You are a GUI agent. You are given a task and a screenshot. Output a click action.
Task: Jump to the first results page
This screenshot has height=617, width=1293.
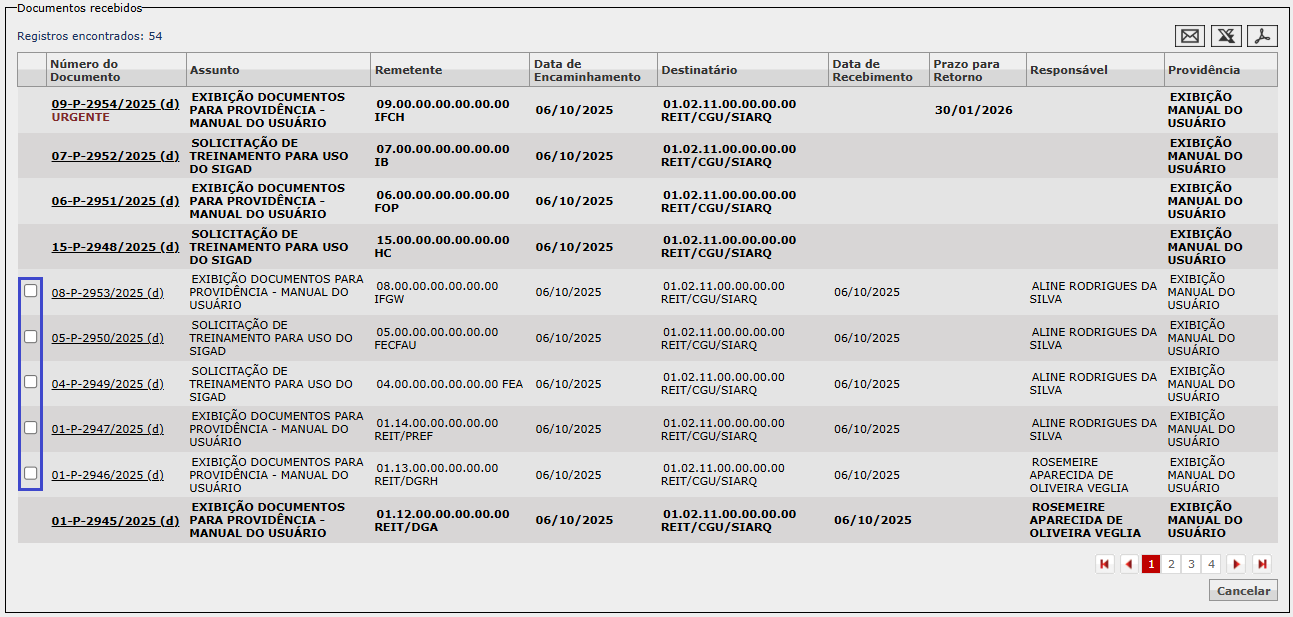[1105, 564]
